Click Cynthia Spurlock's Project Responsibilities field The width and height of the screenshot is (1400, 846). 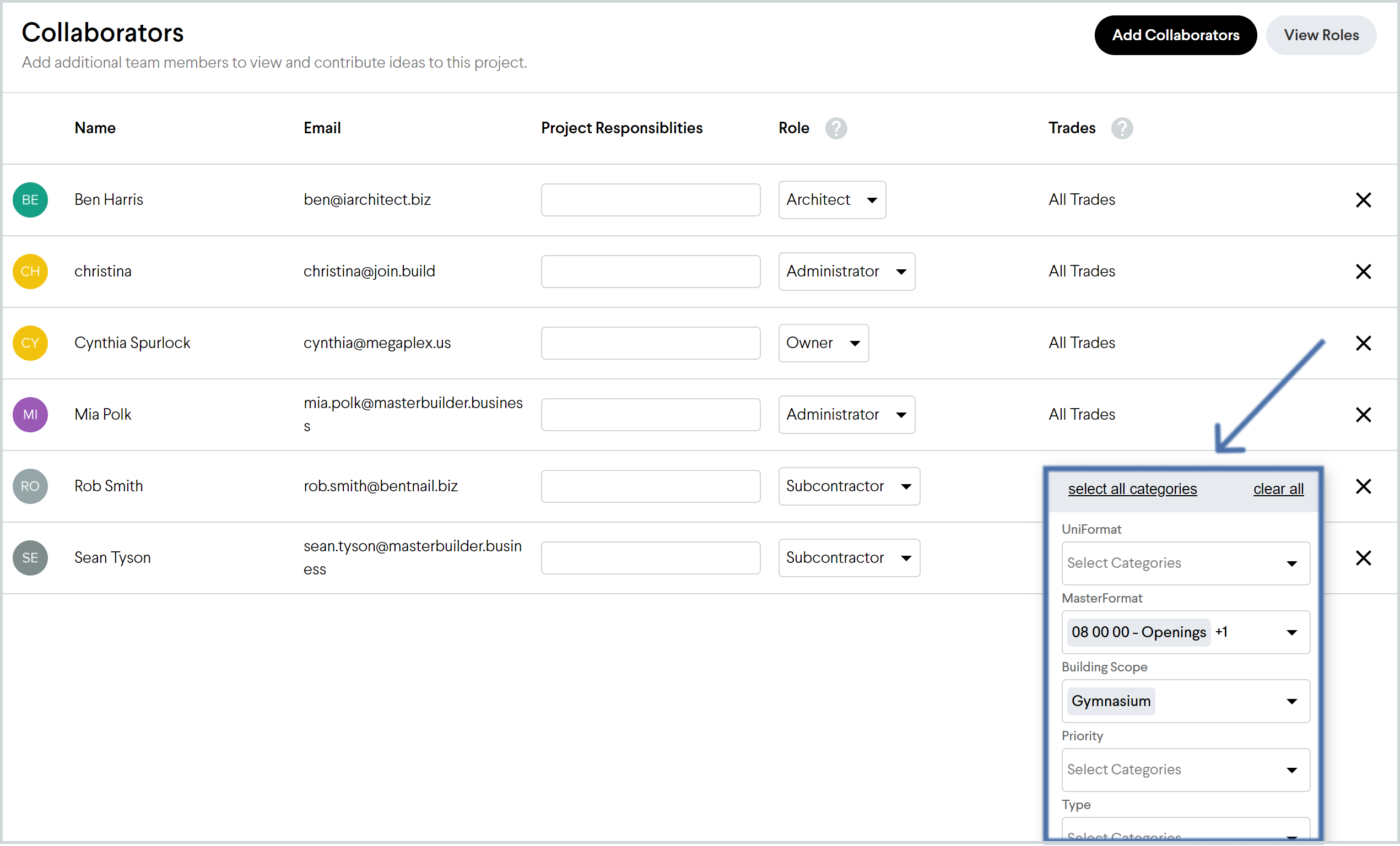(x=651, y=343)
